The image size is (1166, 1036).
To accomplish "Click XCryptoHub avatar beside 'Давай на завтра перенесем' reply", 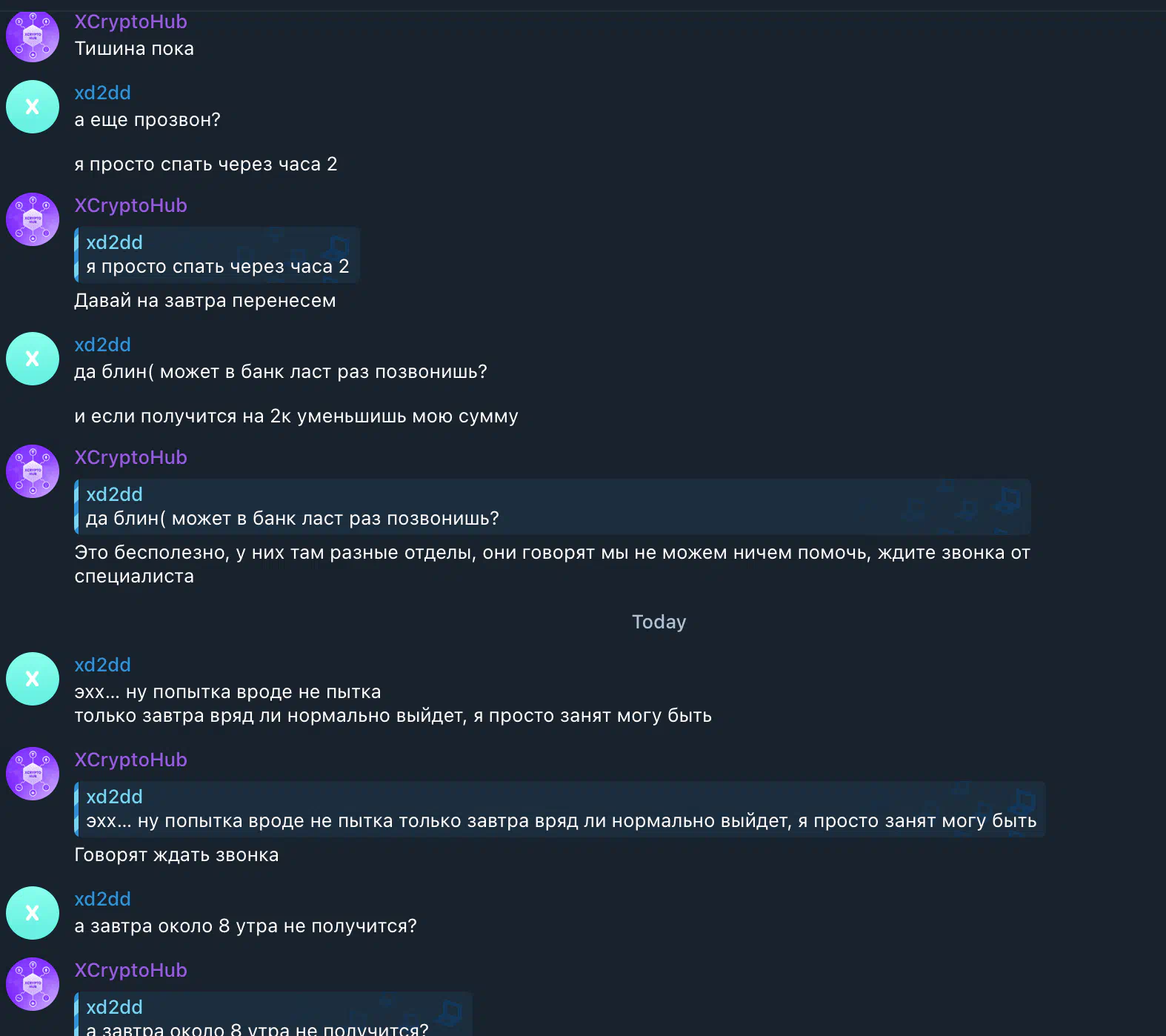I will tap(33, 219).
